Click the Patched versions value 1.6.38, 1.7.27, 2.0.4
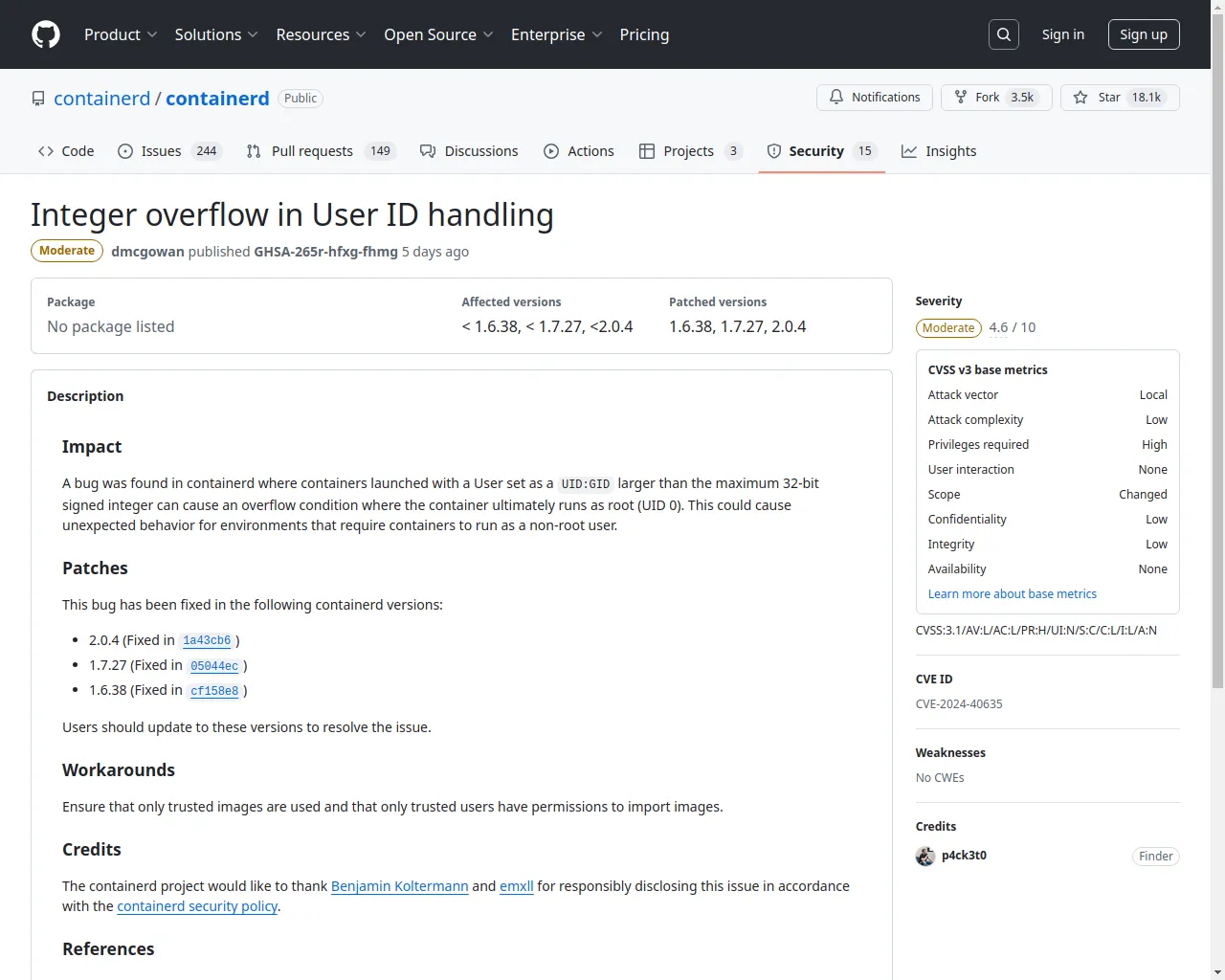Screen dimensions: 1225x980 (x=738, y=326)
